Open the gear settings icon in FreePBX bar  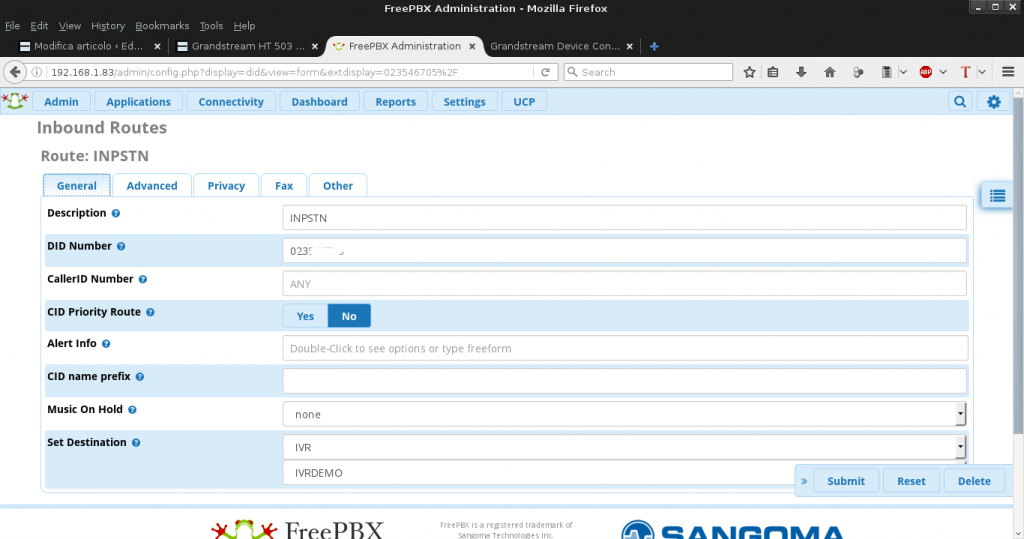click(993, 102)
